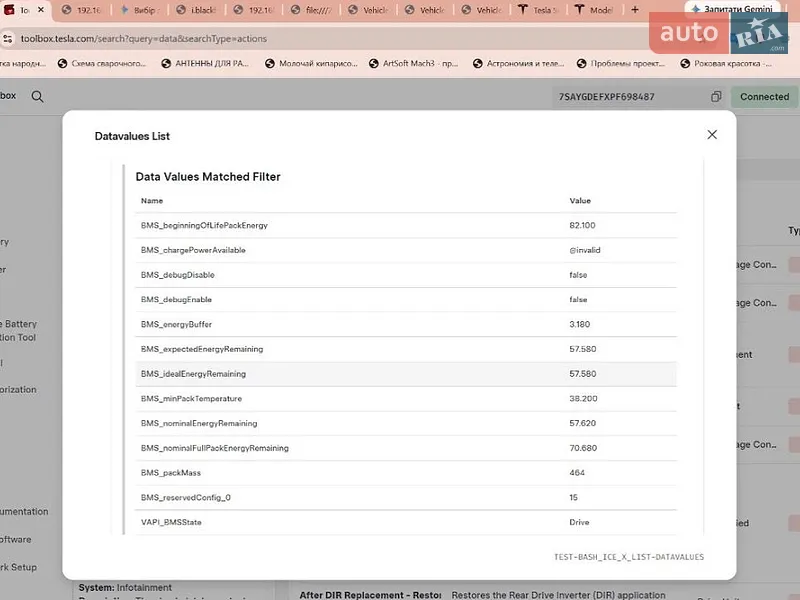This screenshot has height=600, width=800.
Task: Open the Молочай кипарисо bookmark
Action: pos(311,63)
